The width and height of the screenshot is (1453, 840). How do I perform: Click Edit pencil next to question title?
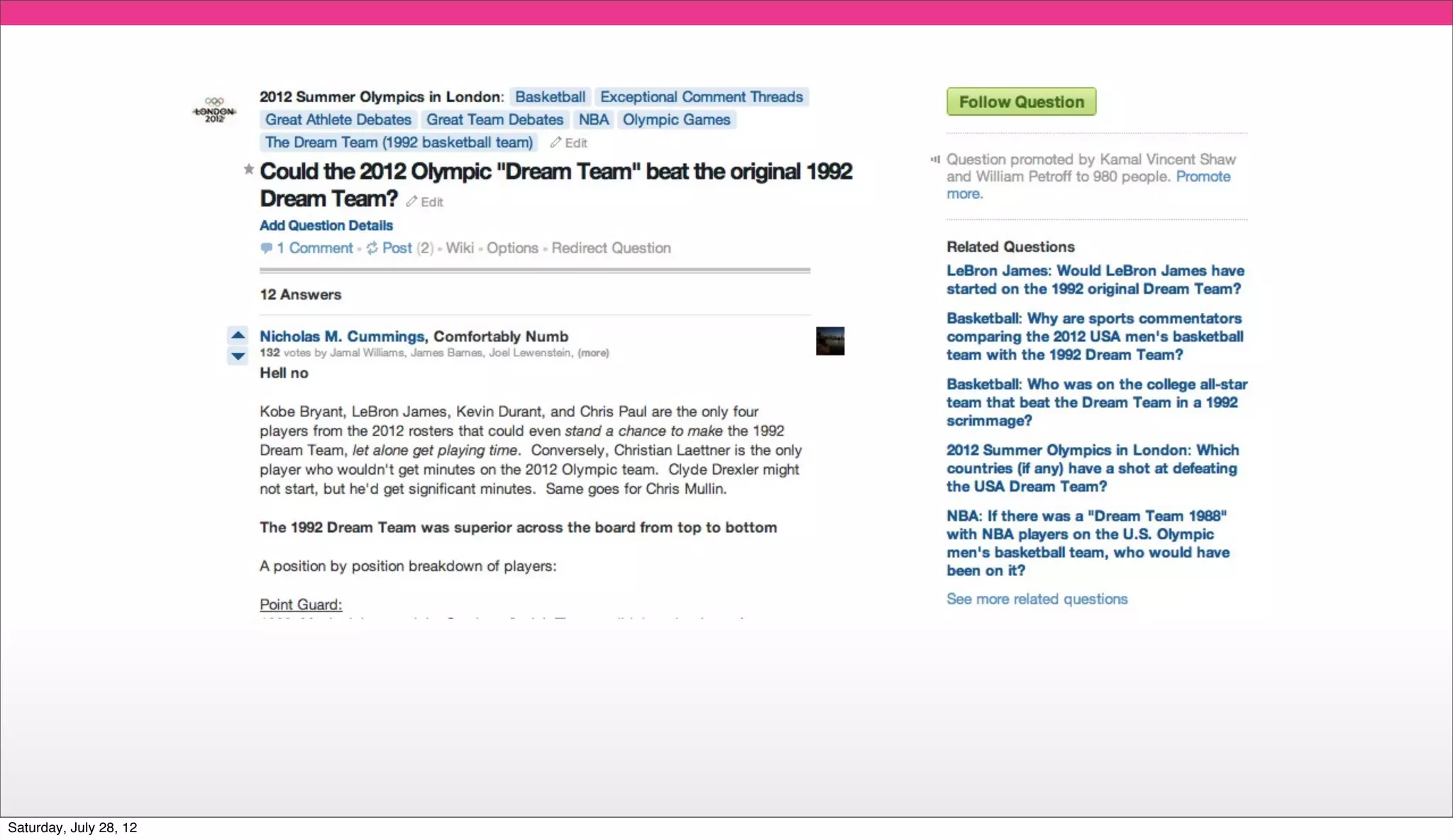click(x=412, y=201)
